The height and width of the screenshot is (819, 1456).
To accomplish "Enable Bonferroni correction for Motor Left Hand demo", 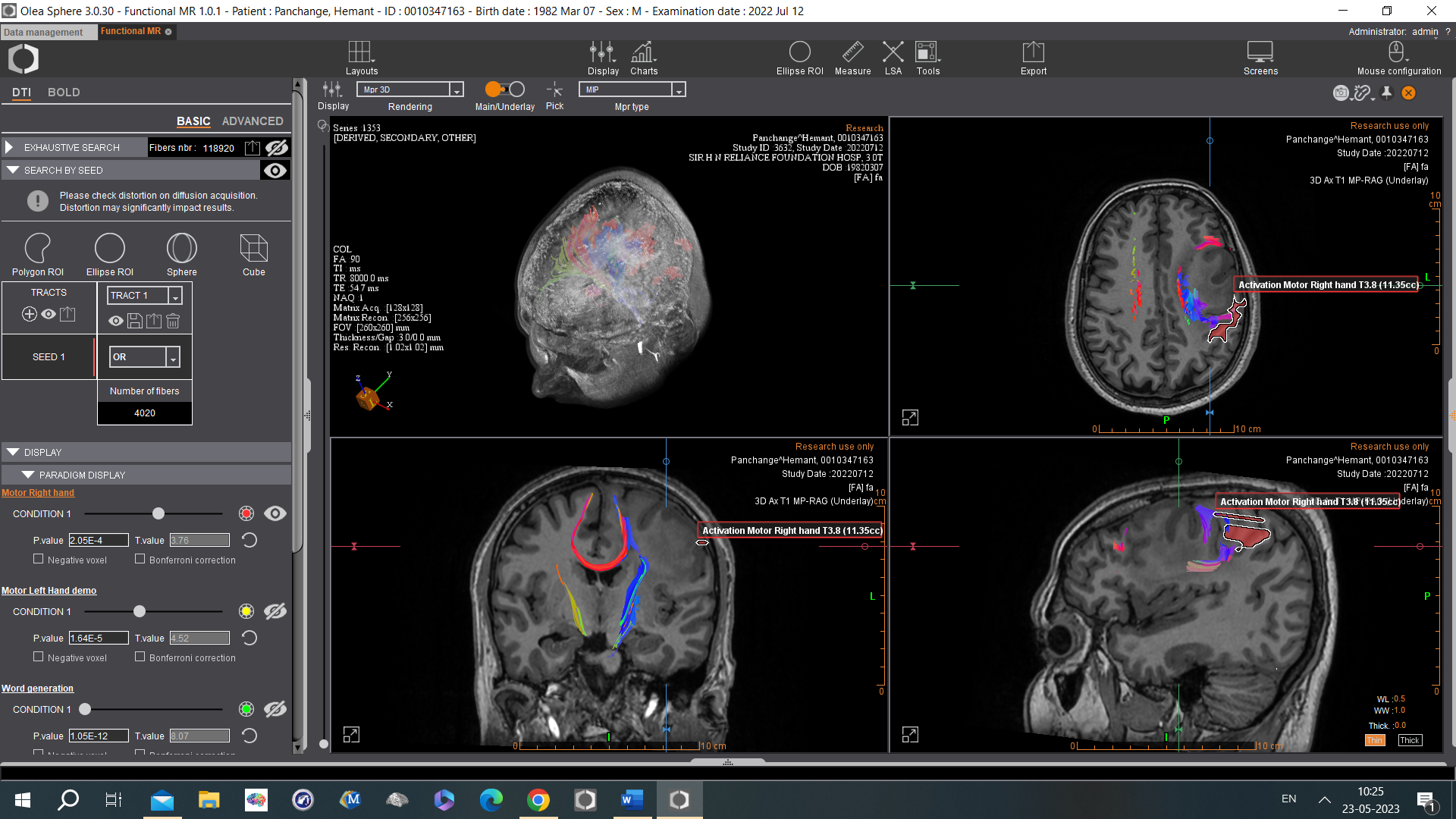I will (140, 657).
